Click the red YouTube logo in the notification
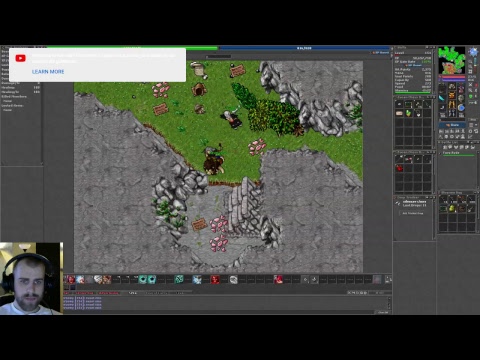Viewport: 480px width, 360px height. [20, 58]
